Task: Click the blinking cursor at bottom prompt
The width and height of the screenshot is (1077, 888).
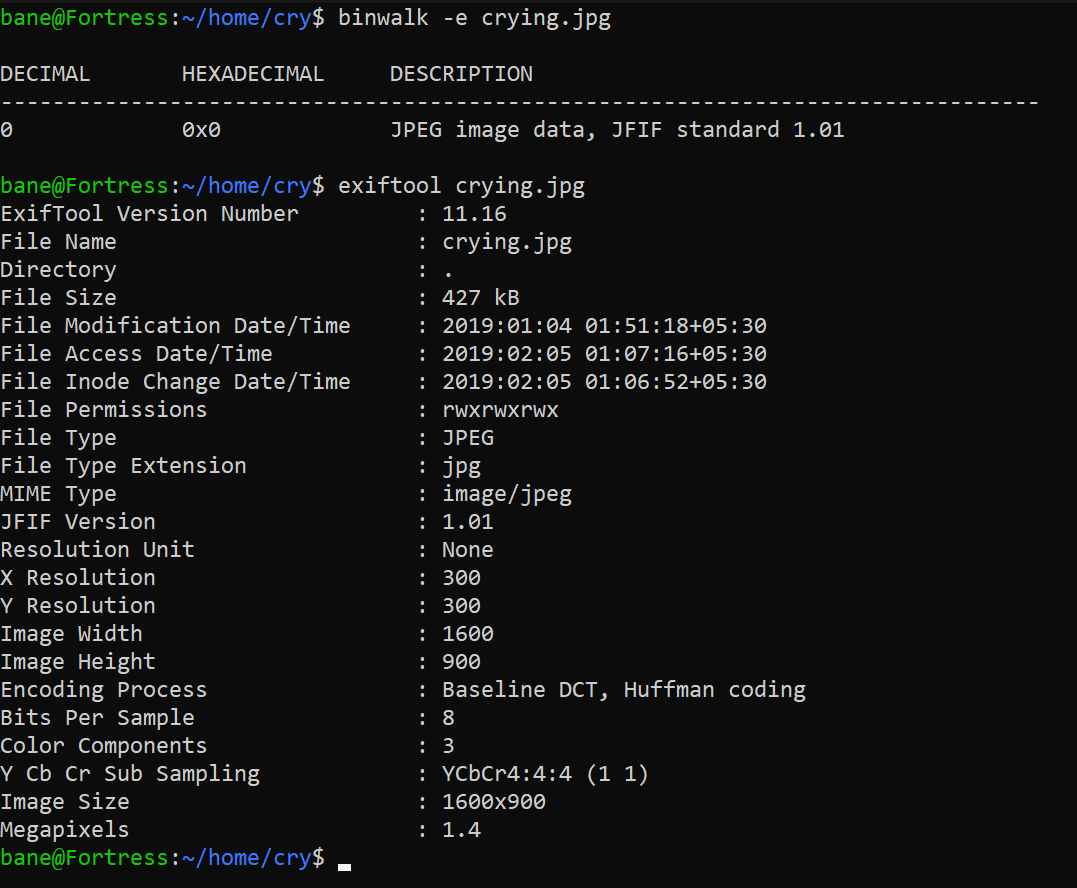Action: (x=344, y=862)
